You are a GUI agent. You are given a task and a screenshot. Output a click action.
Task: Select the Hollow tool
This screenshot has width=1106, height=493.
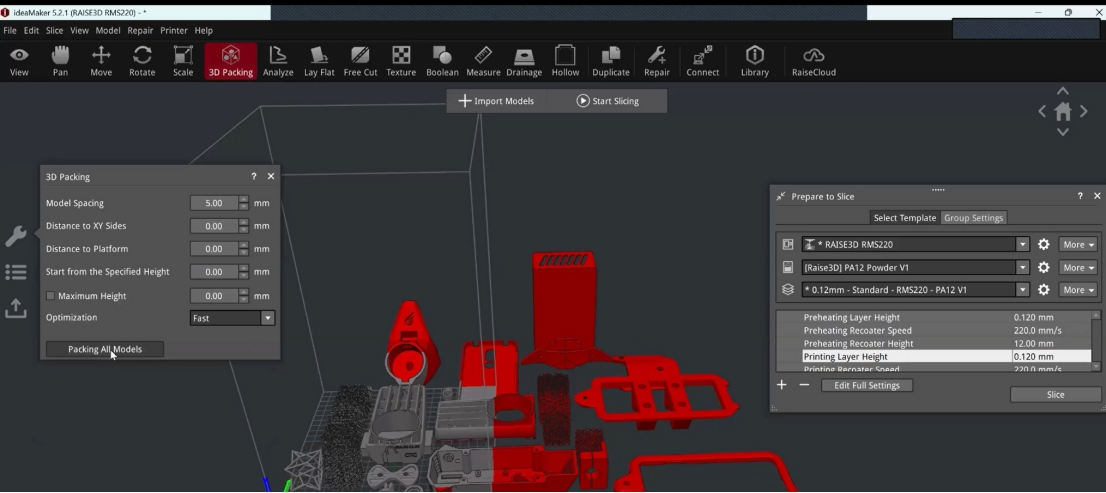click(x=565, y=61)
